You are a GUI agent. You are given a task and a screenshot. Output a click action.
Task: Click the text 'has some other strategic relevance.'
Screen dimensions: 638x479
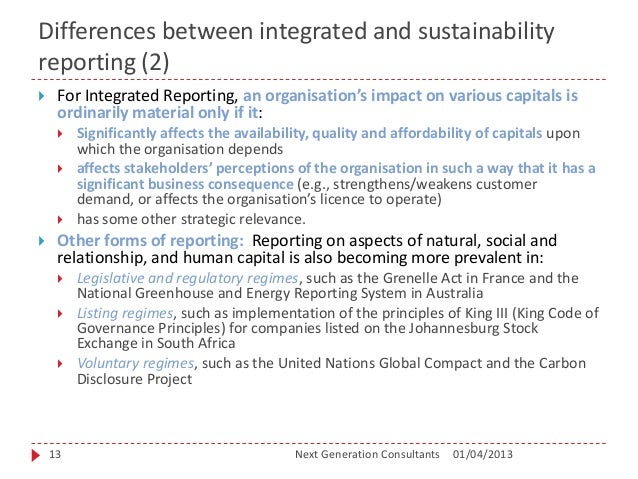(x=191, y=219)
